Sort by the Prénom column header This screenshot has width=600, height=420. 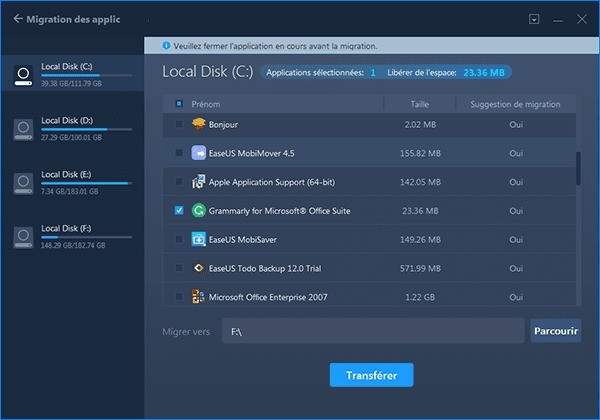205,104
